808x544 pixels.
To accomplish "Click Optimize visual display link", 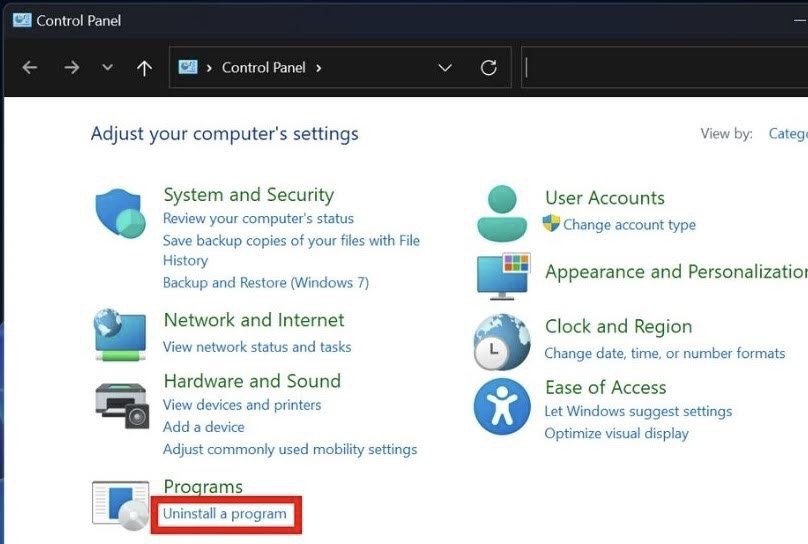I will [x=616, y=434].
